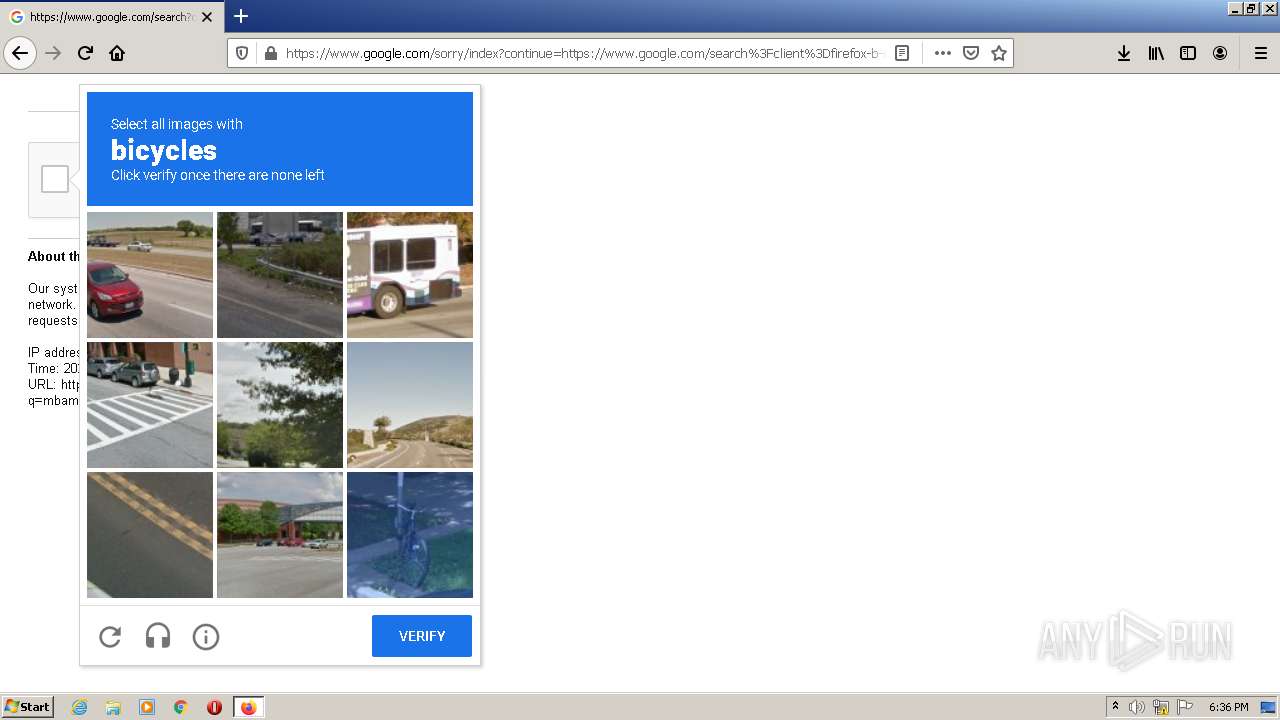This screenshot has height=720, width=1280.
Task: Open the Opera taskbar icon
Action: 214,707
